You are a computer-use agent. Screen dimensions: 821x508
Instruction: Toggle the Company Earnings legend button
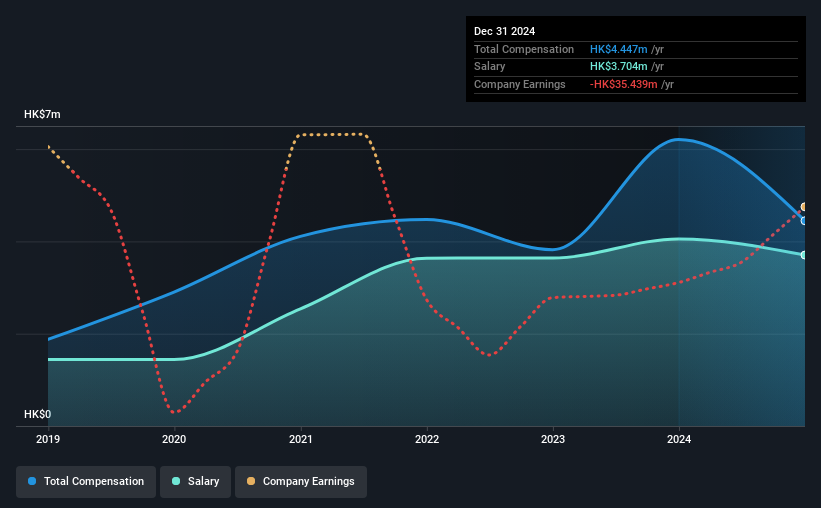(301, 482)
